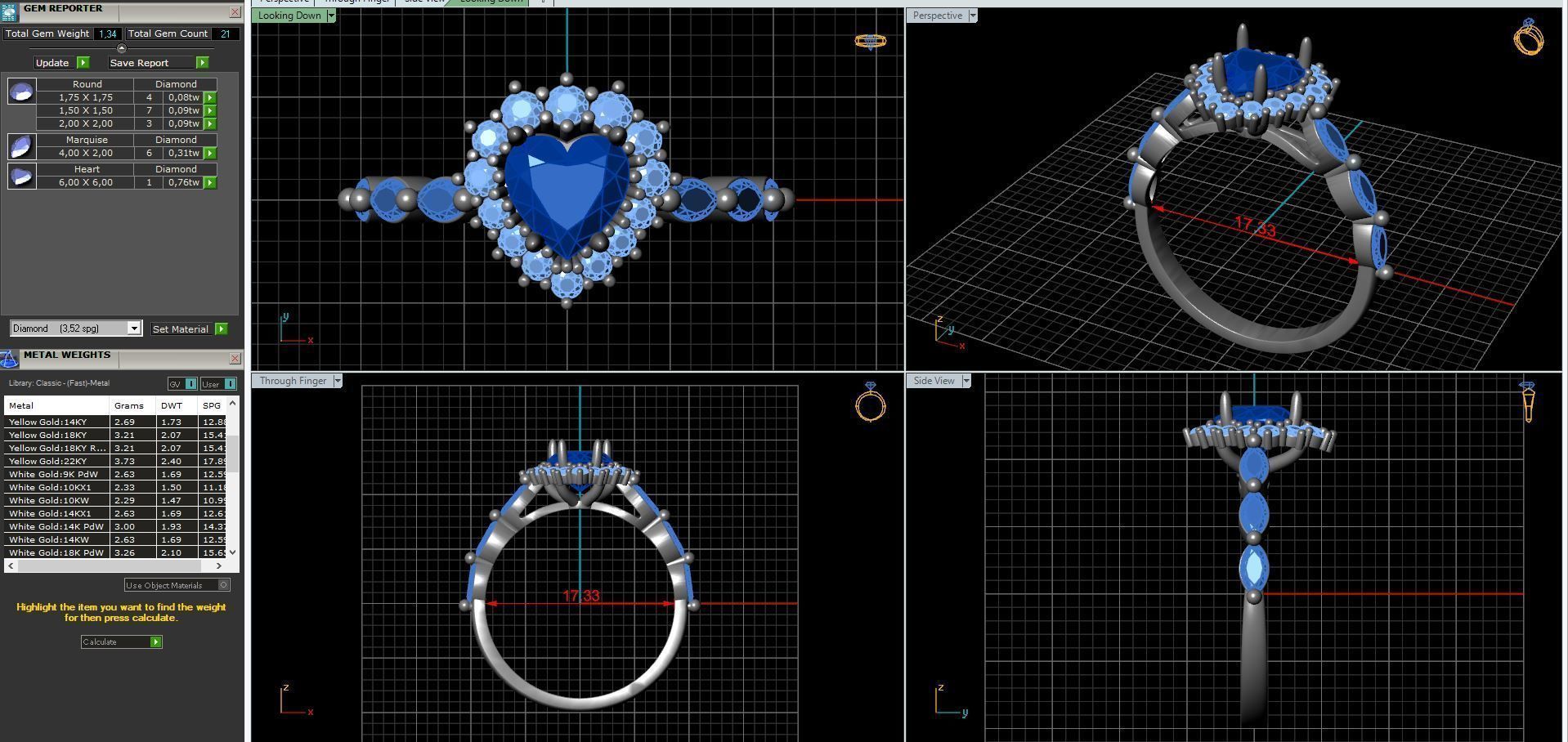Click the green arrow next to Update

pyautogui.click(x=83, y=63)
